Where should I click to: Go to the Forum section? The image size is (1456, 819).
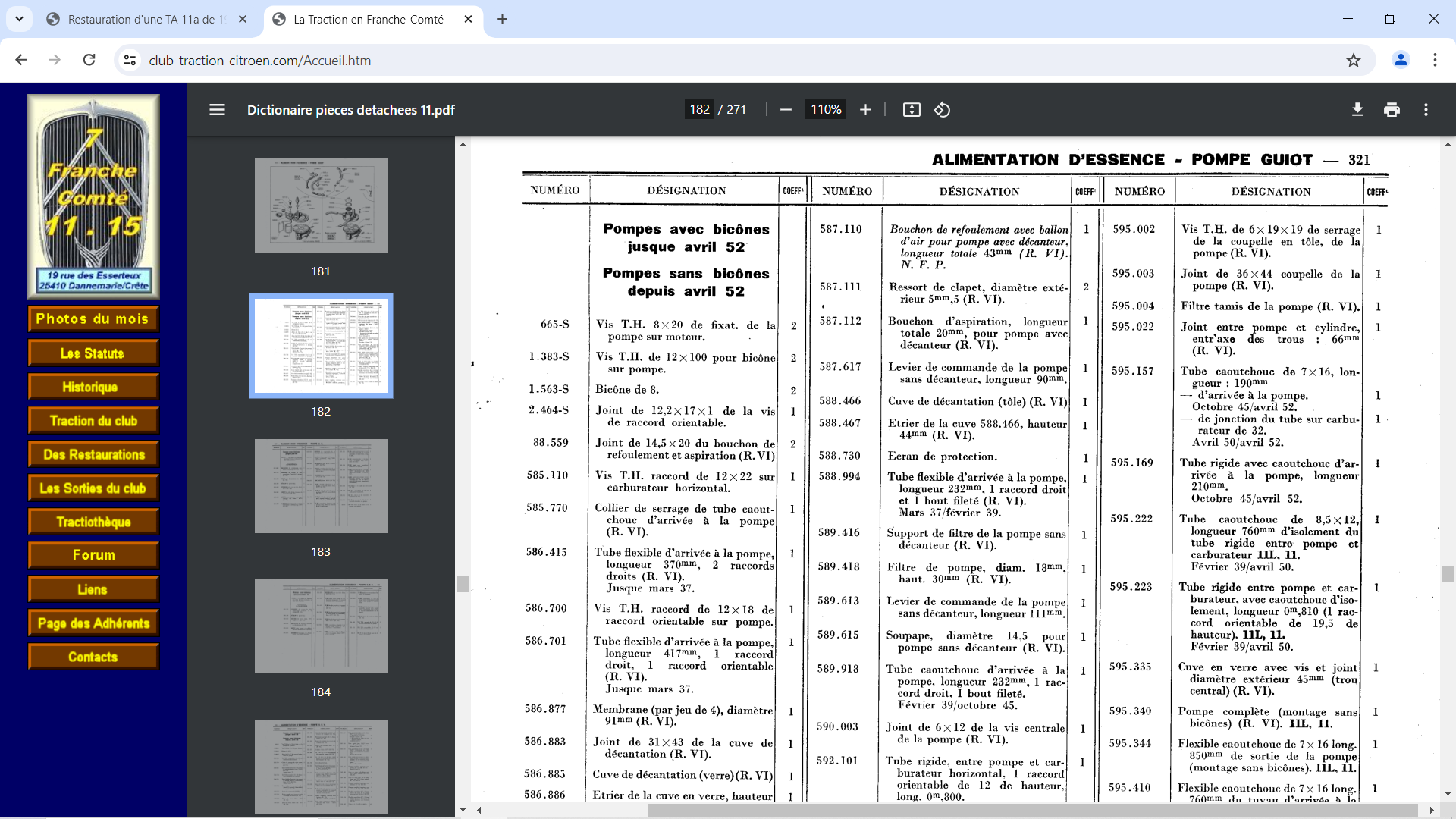tap(93, 555)
